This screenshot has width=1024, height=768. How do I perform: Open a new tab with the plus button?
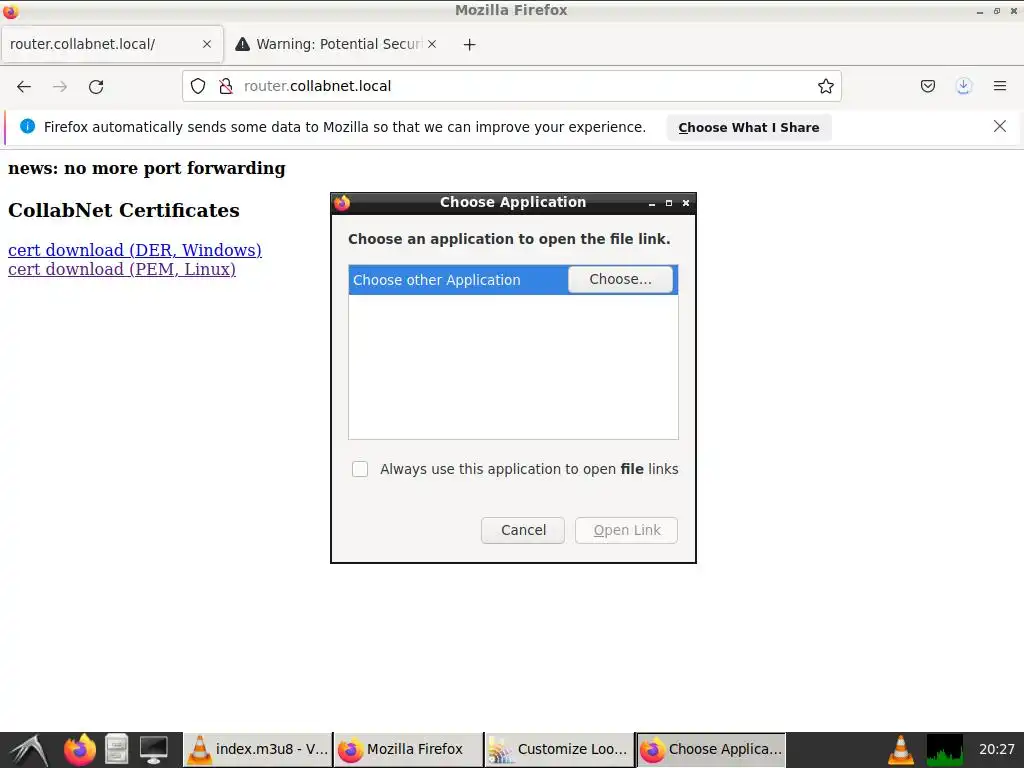tap(470, 44)
